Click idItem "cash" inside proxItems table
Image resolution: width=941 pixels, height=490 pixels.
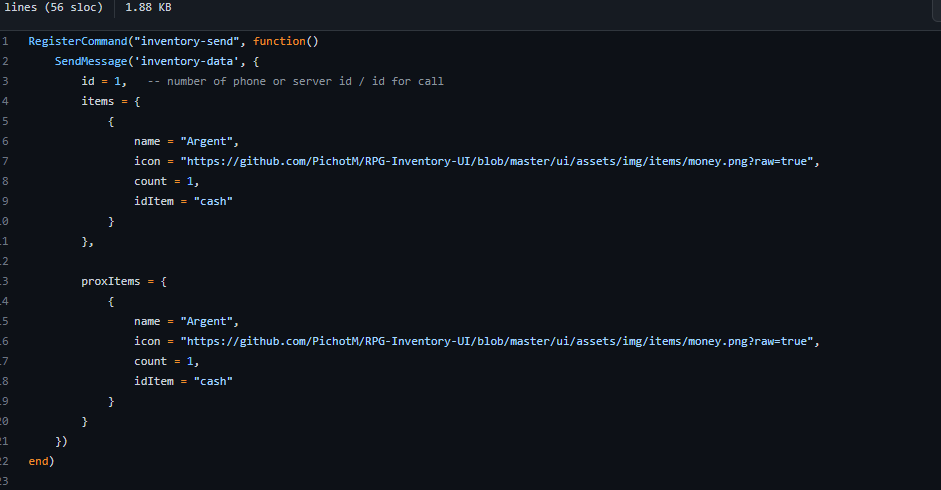pyautogui.click(x=183, y=381)
